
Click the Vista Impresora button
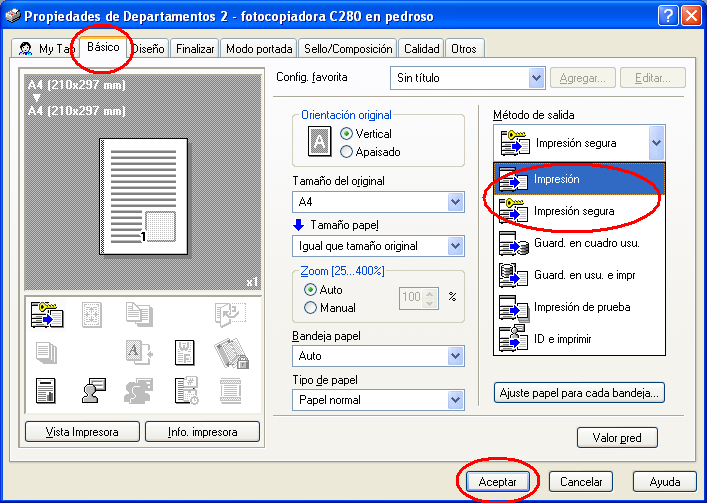click(x=82, y=432)
